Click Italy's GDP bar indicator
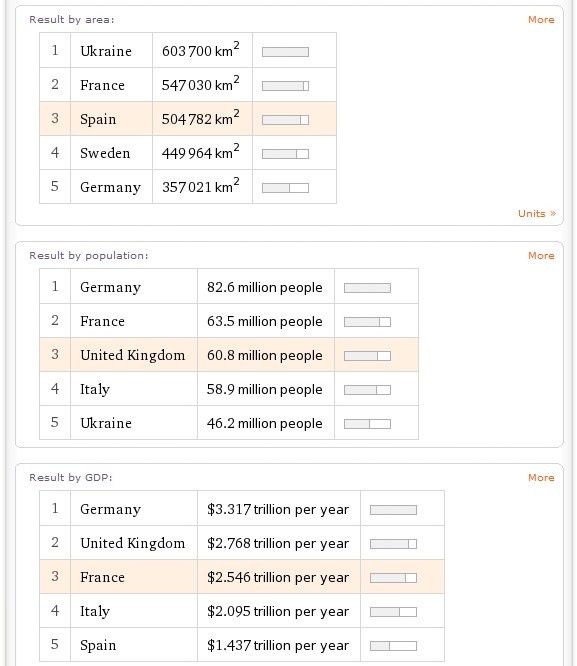This screenshot has width=577, height=666. click(393, 612)
